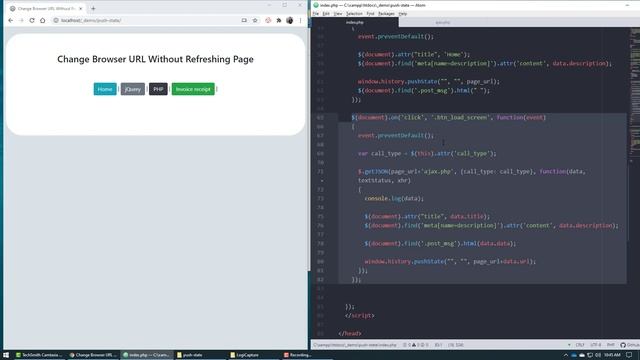640x360 pixels.
Task: Click the Invoice receipt button
Action: [x=193, y=89]
